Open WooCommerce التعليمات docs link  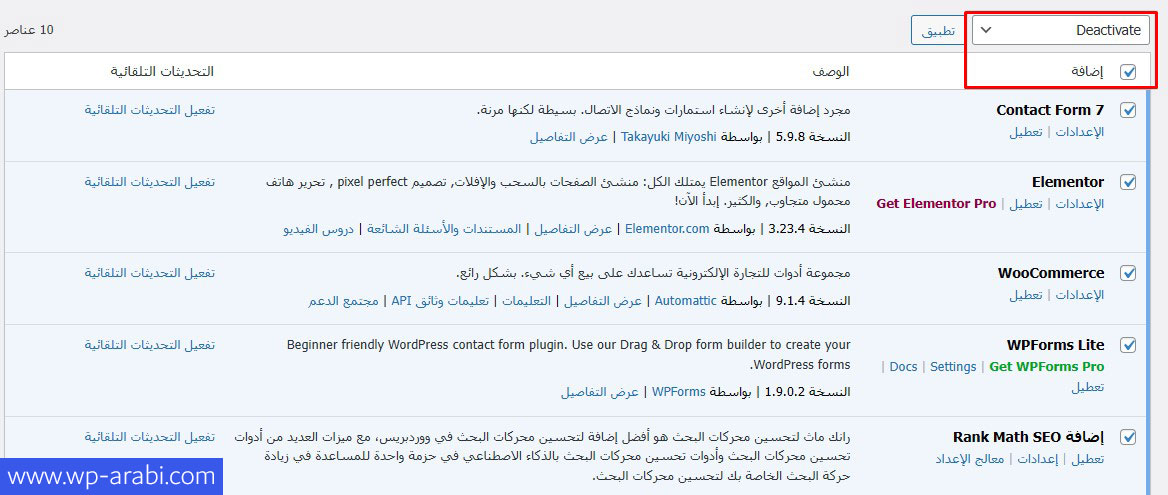pos(526,301)
